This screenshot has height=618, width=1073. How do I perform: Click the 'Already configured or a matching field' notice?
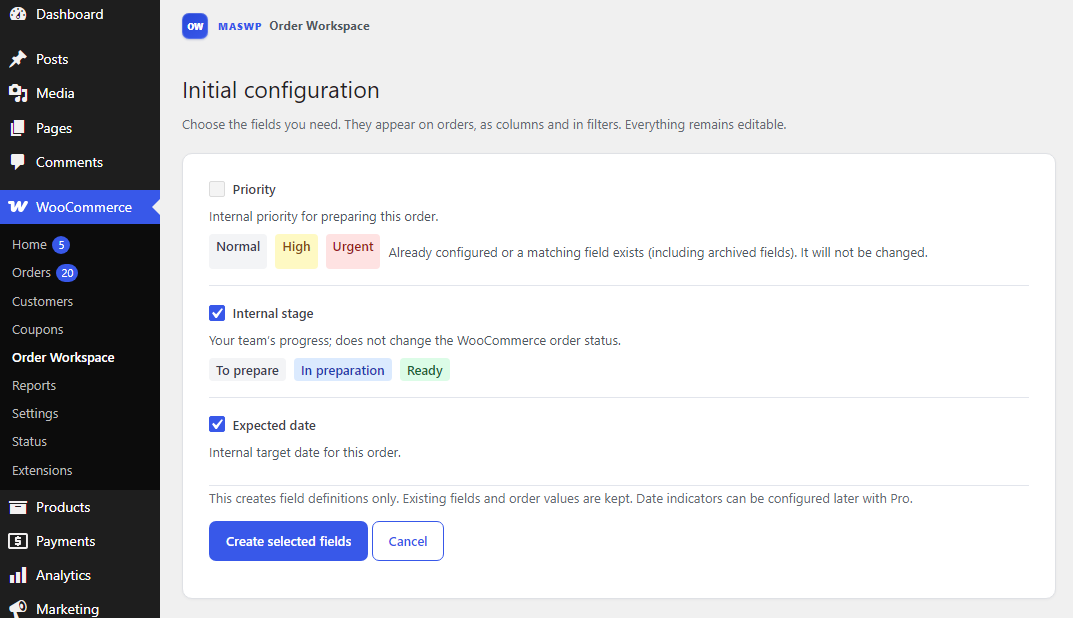coord(658,253)
